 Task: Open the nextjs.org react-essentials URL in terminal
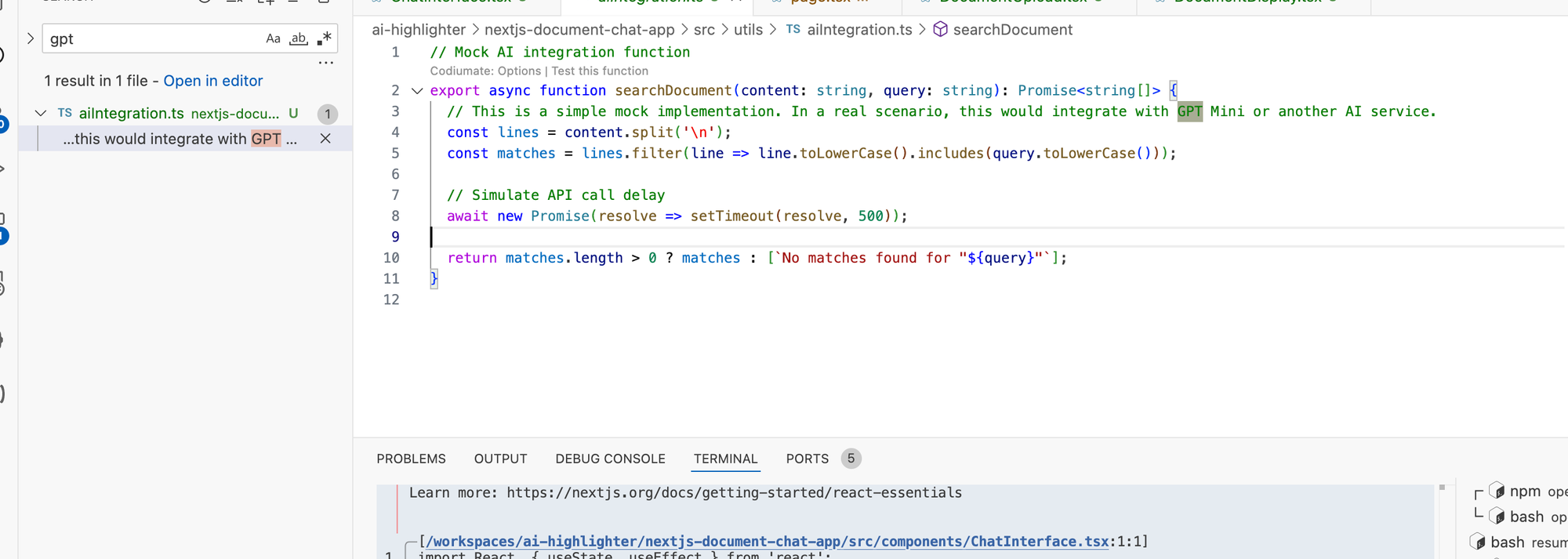click(x=734, y=493)
